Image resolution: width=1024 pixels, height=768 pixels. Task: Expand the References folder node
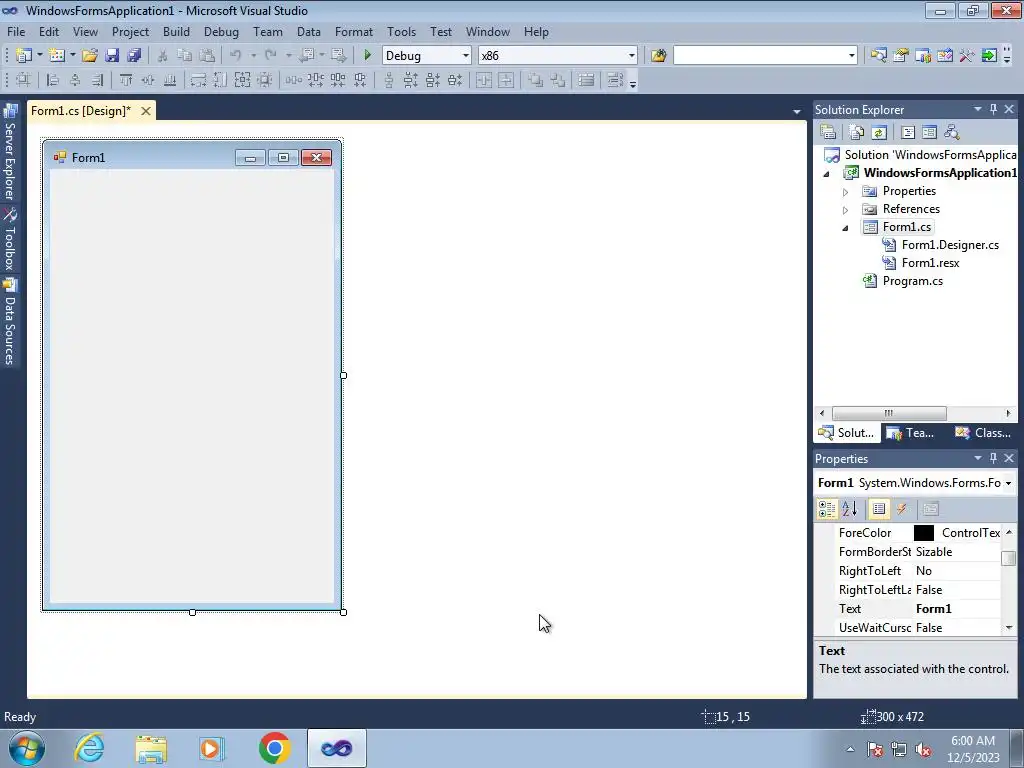click(x=845, y=210)
